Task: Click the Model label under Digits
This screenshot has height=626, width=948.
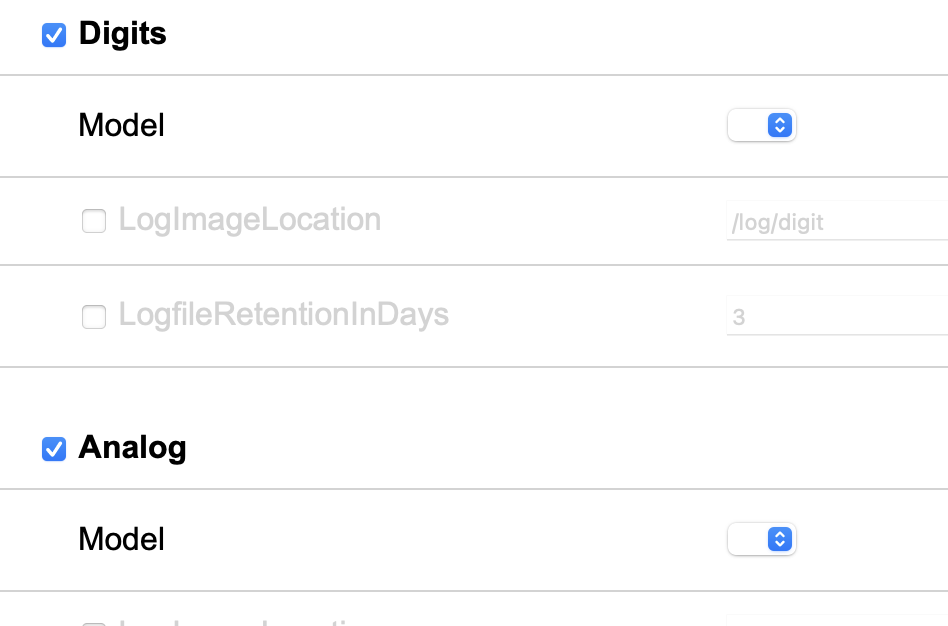Action: click(x=121, y=125)
